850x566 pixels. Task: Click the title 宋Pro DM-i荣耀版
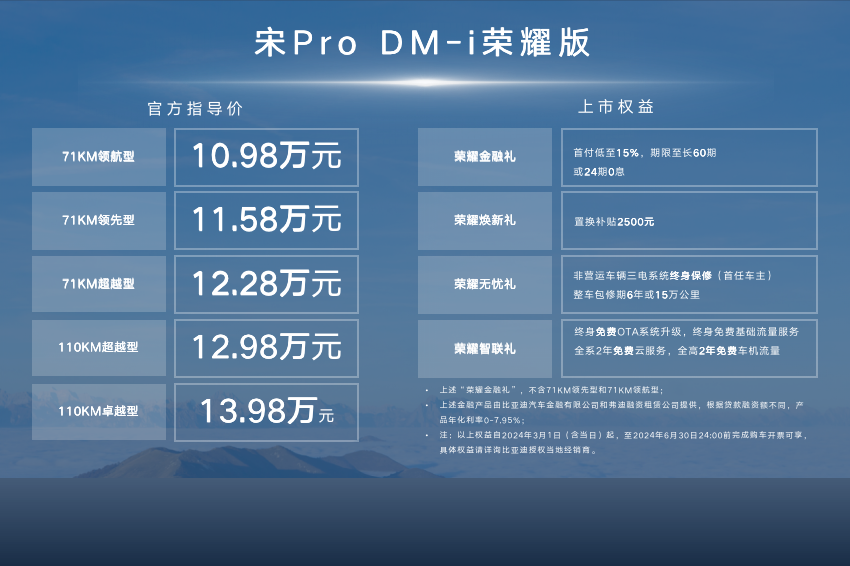tap(422, 43)
